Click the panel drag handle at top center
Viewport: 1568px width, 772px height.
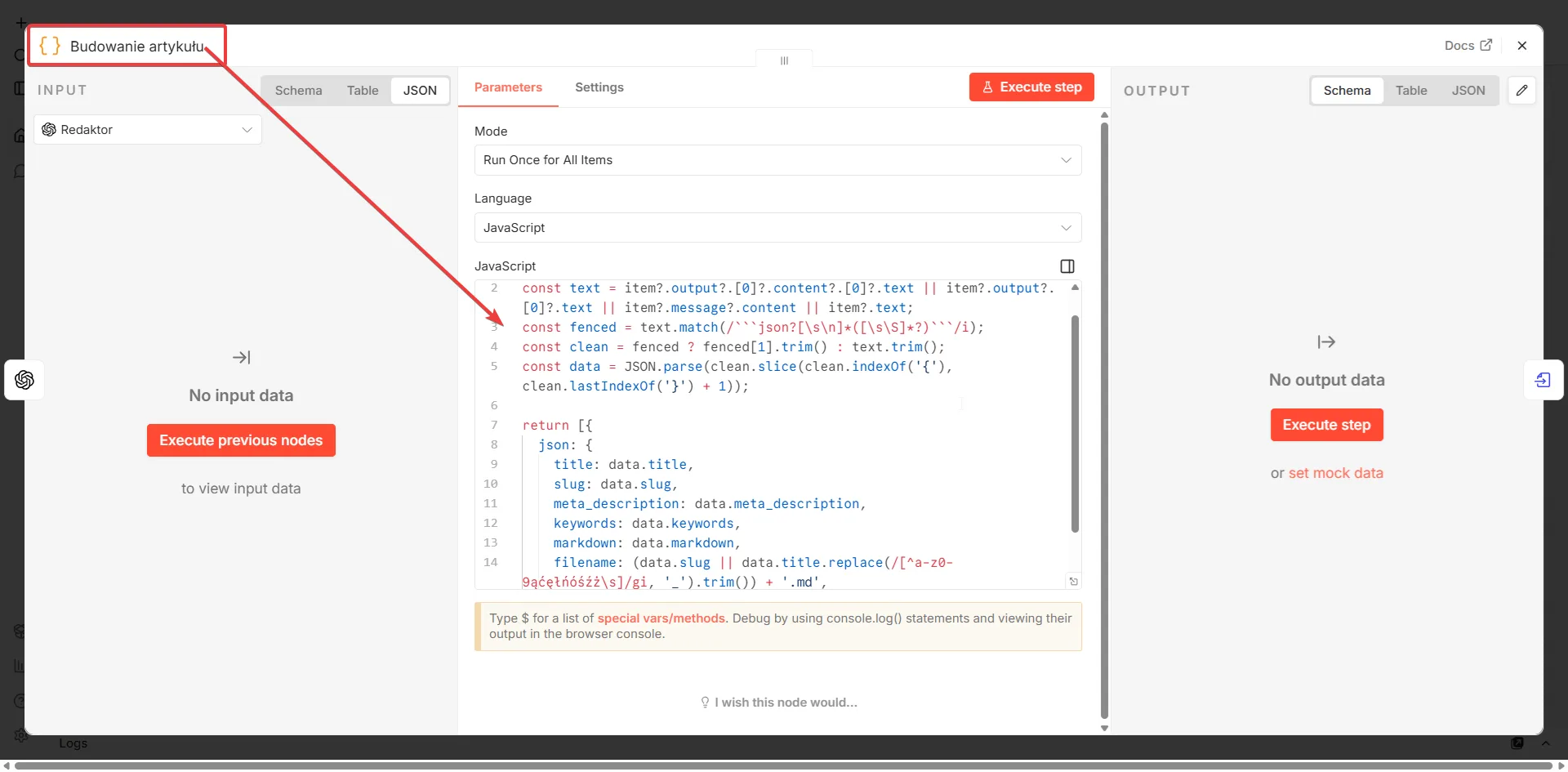(784, 60)
